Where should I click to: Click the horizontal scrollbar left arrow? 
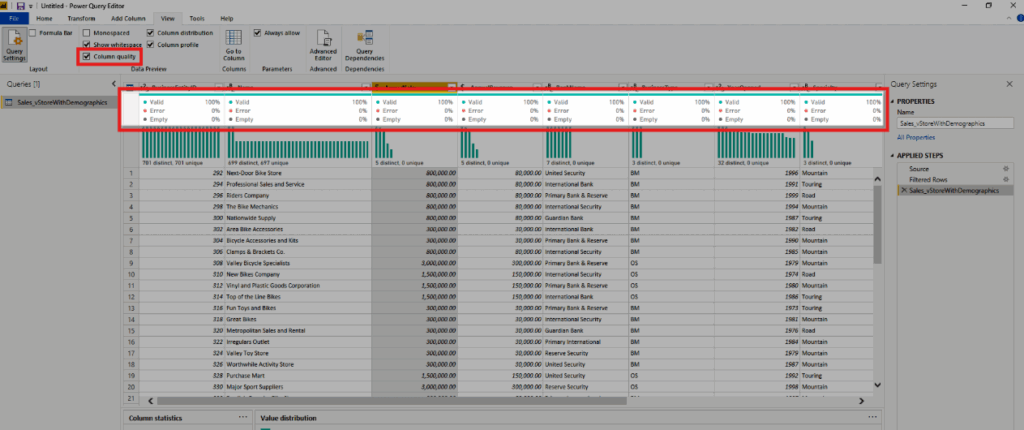(151, 401)
